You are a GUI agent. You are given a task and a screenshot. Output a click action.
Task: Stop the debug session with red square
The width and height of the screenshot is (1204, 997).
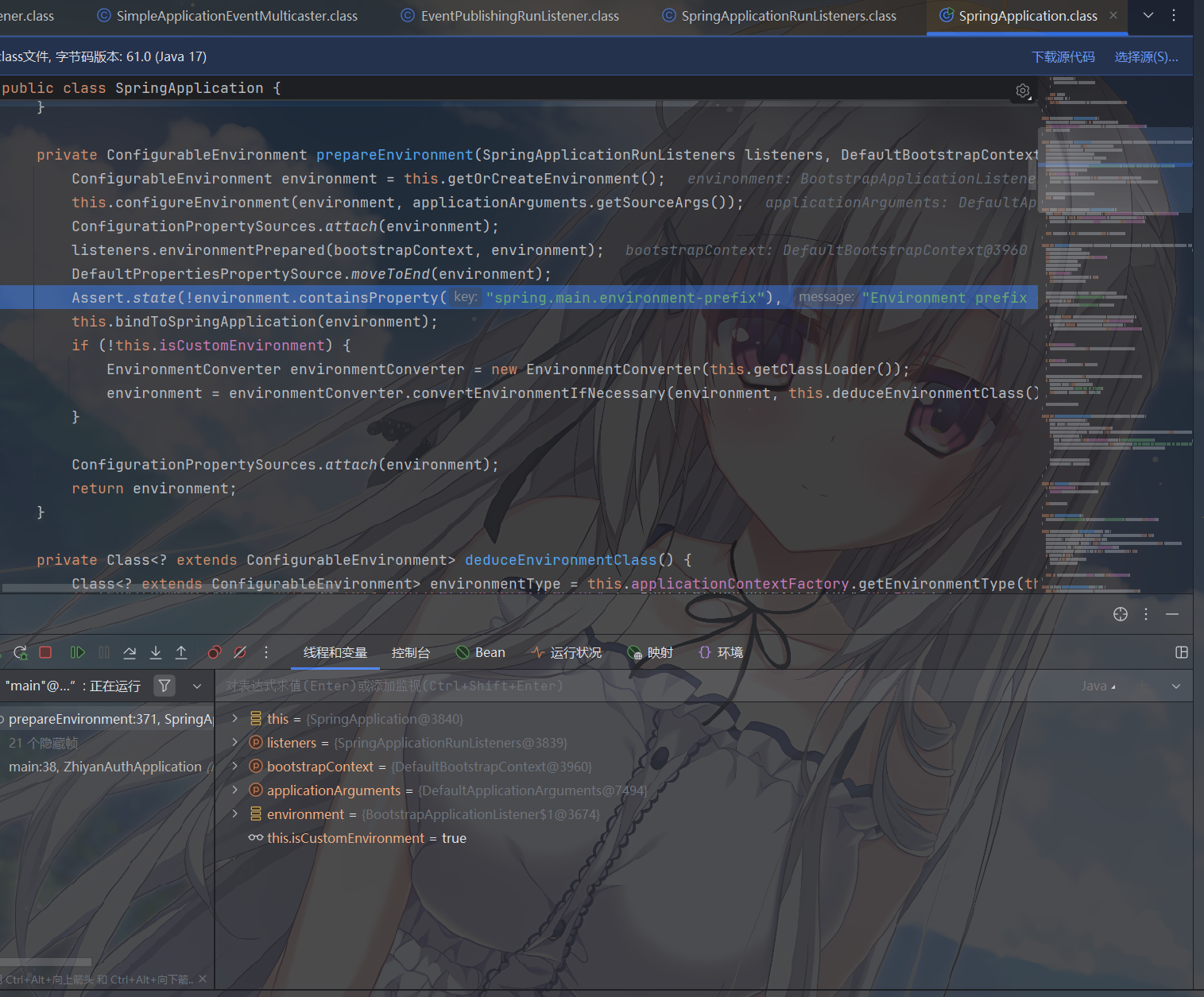(x=45, y=652)
